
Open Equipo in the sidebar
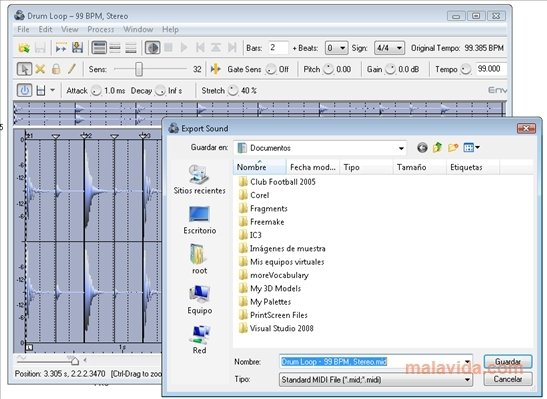click(x=200, y=300)
